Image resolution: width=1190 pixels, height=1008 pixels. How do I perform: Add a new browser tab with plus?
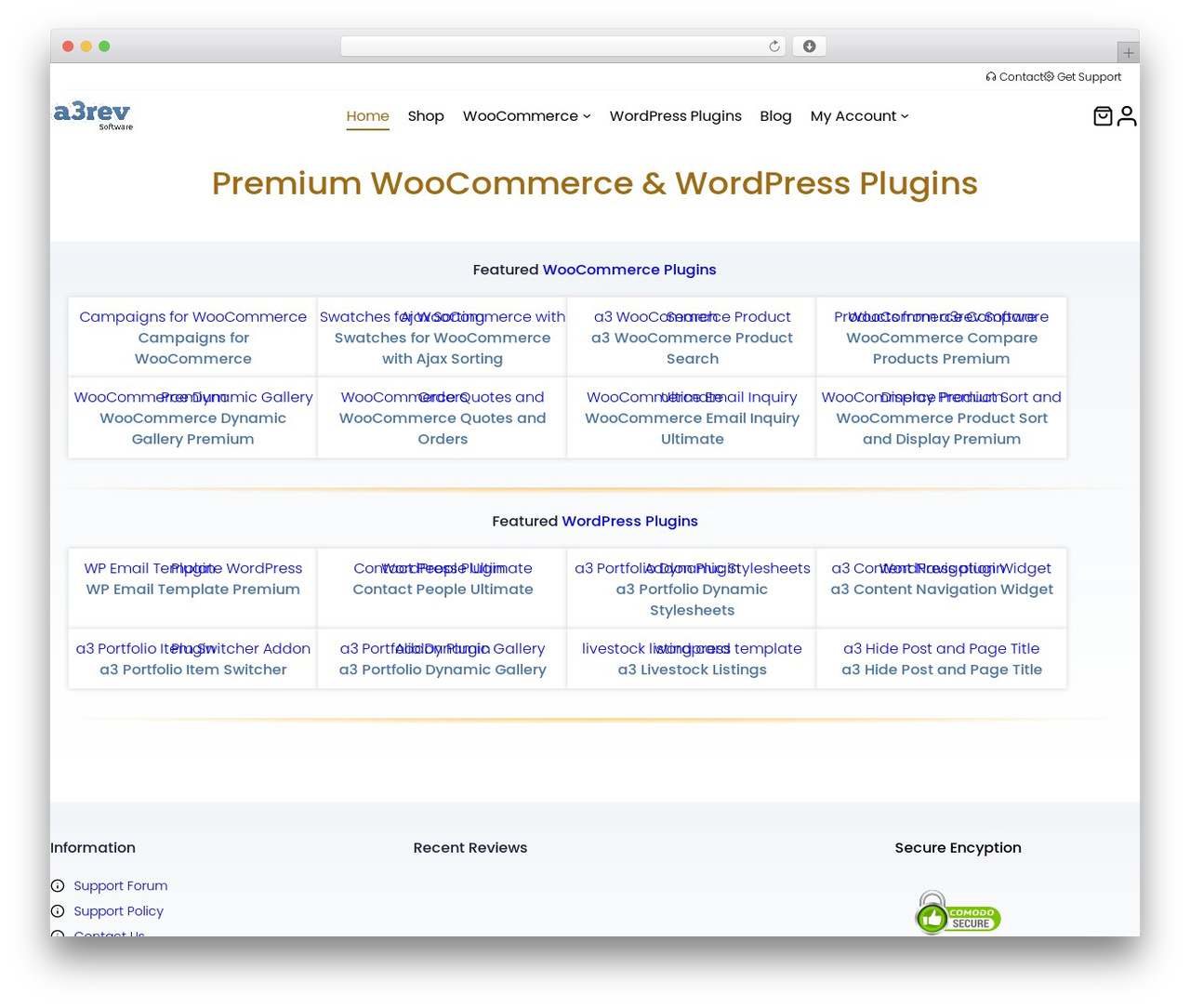[1129, 53]
